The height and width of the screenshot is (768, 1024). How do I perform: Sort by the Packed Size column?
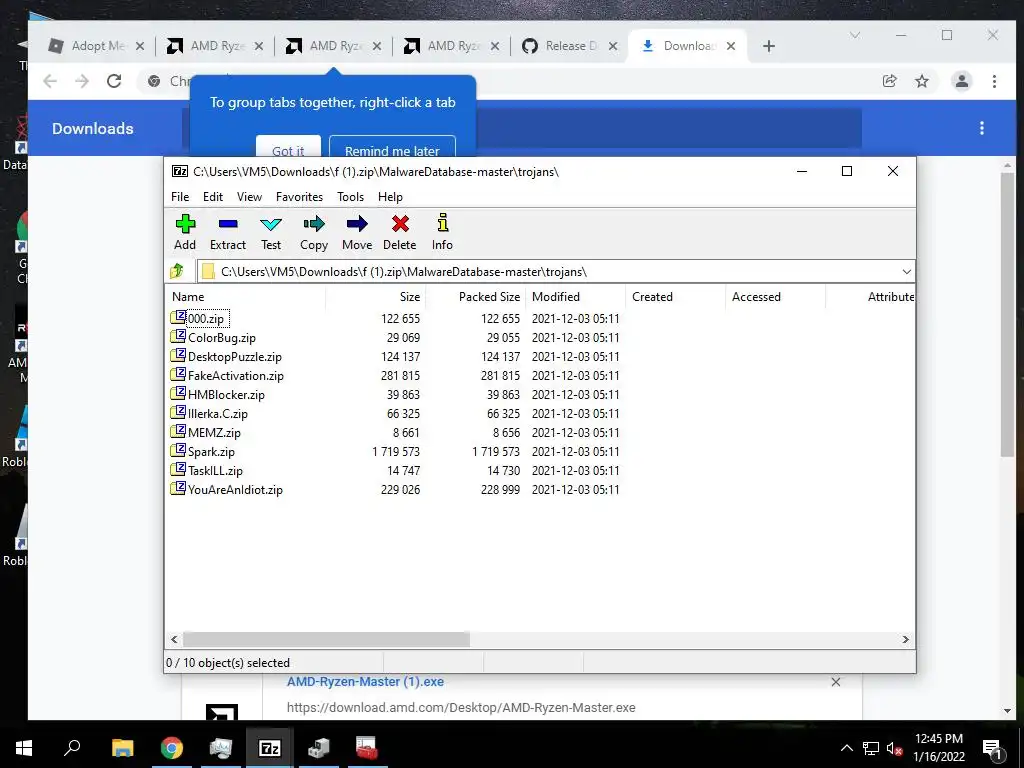(475, 296)
